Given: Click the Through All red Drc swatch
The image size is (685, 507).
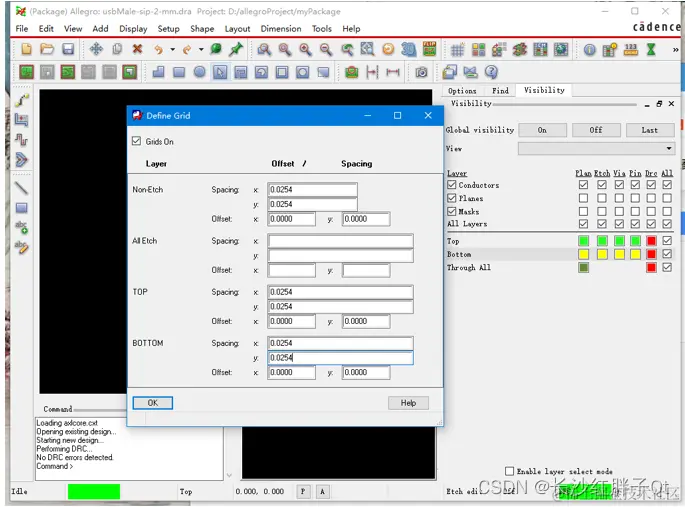Looking at the screenshot, I should pos(651,267).
